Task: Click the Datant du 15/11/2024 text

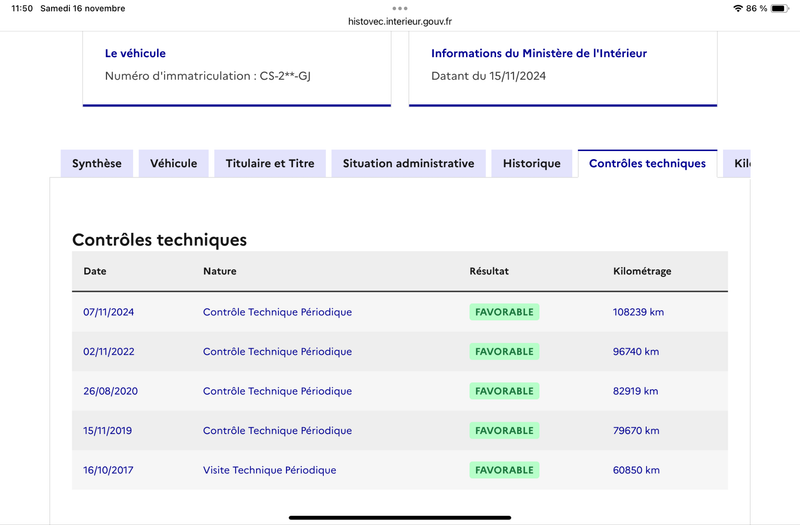Action: click(x=488, y=76)
